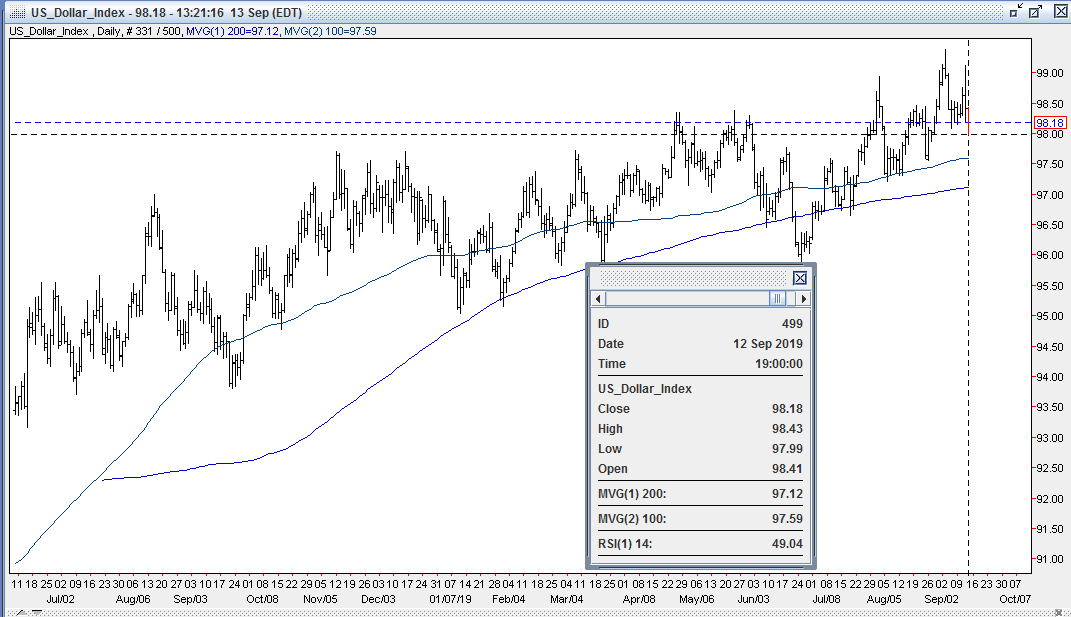The height and width of the screenshot is (617, 1071).
Task: Click the MVG(1) 200=97.12 header label
Action: click(232, 31)
